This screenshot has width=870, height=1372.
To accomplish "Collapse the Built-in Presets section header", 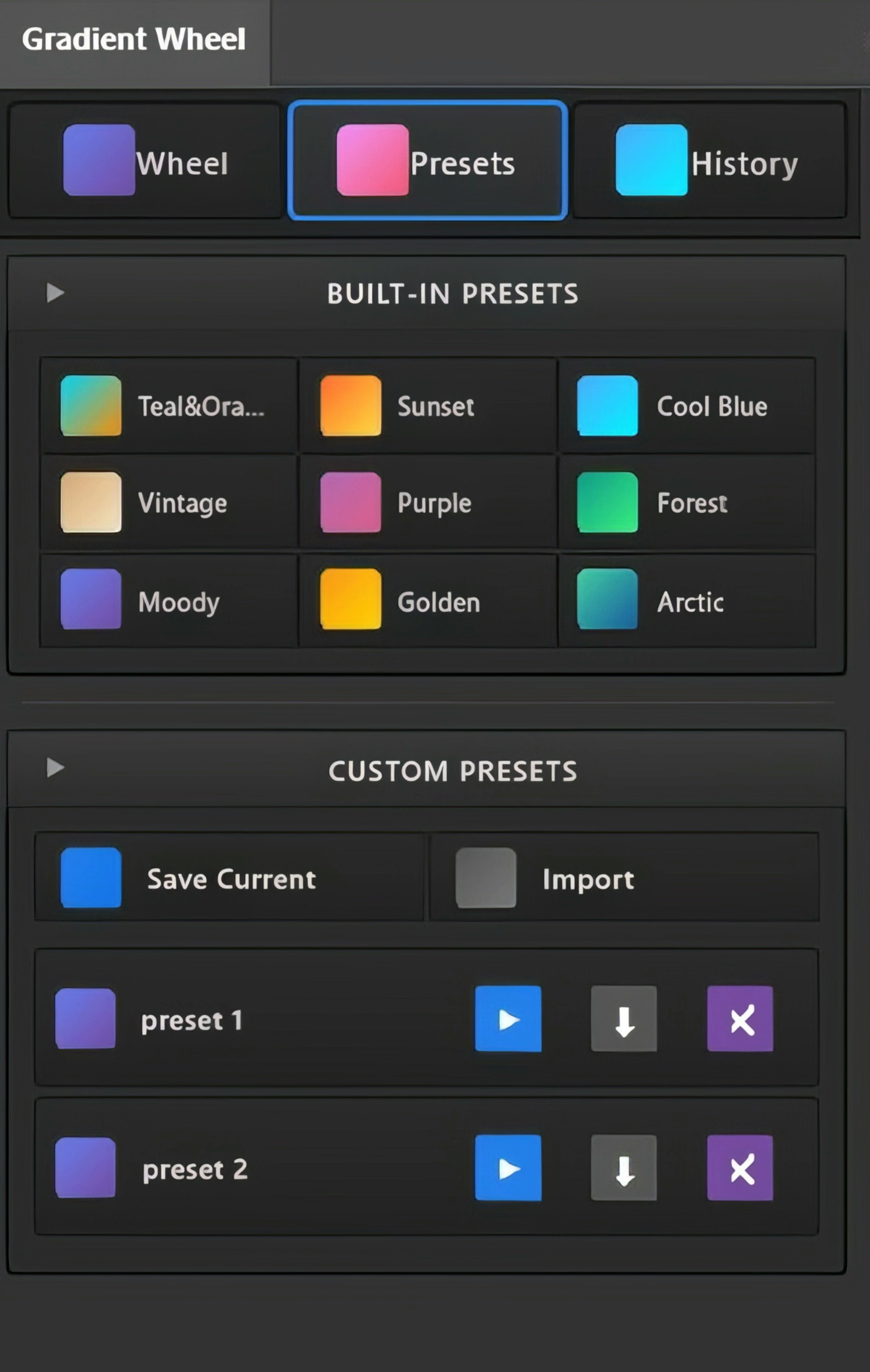I will 452,294.
